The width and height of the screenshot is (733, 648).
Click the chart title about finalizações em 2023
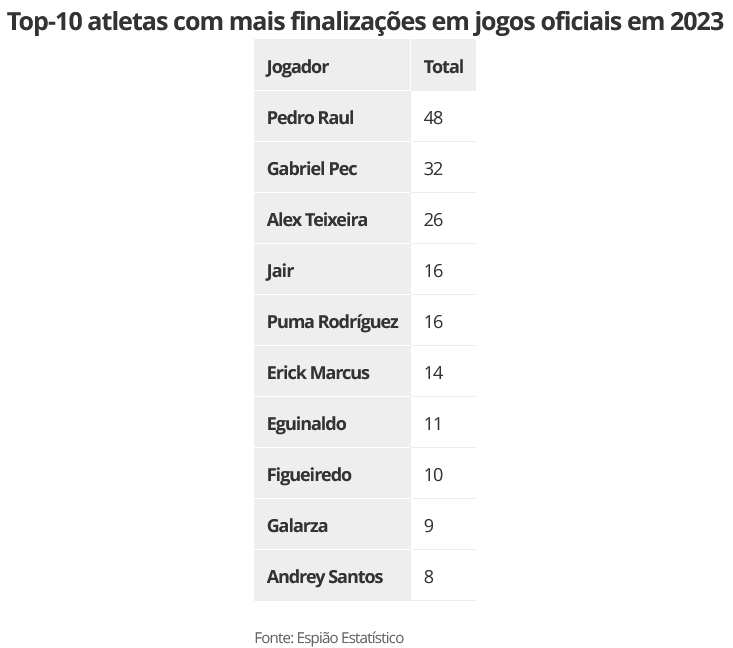click(366, 22)
